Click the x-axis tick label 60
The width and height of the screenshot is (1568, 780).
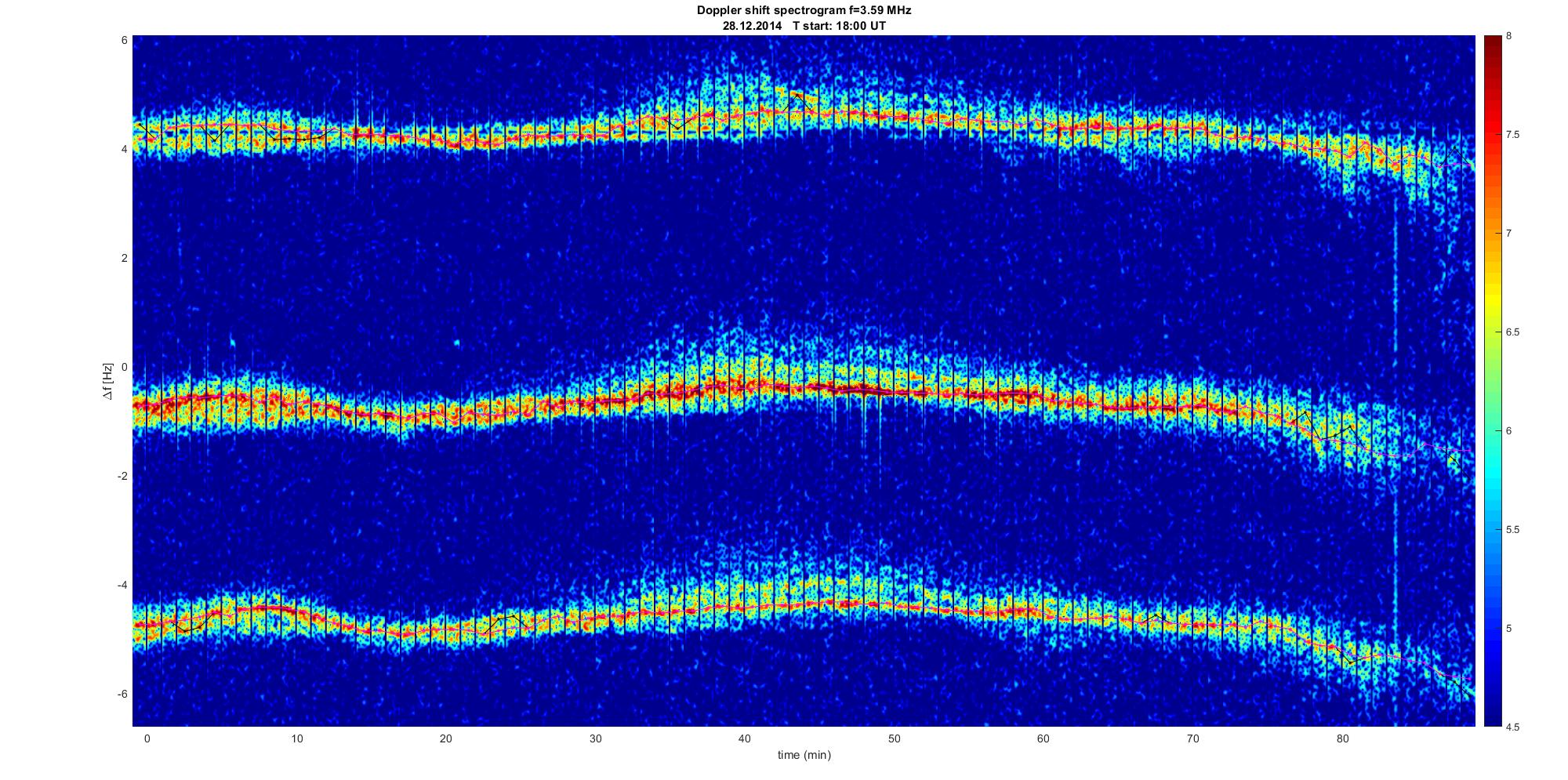click(1043, 738)
